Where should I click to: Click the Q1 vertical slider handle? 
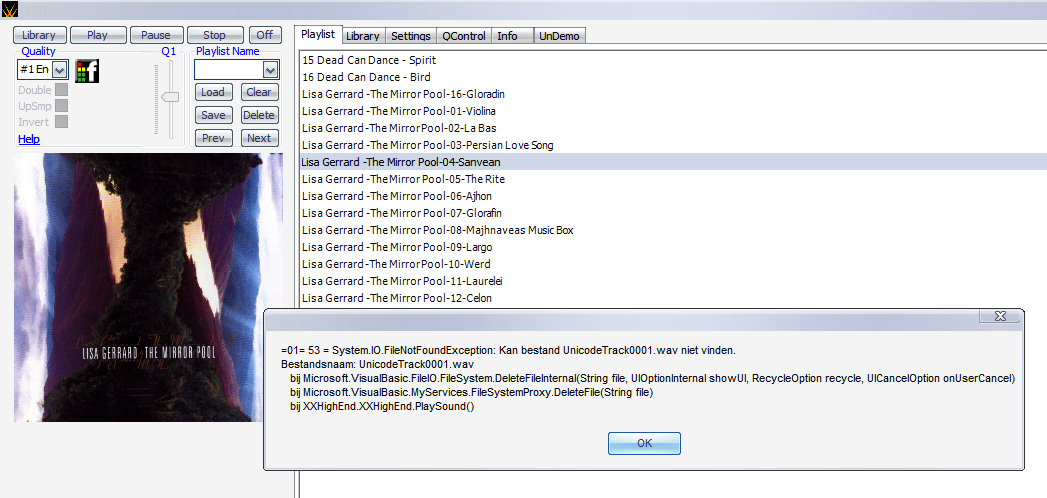point(170,97)
